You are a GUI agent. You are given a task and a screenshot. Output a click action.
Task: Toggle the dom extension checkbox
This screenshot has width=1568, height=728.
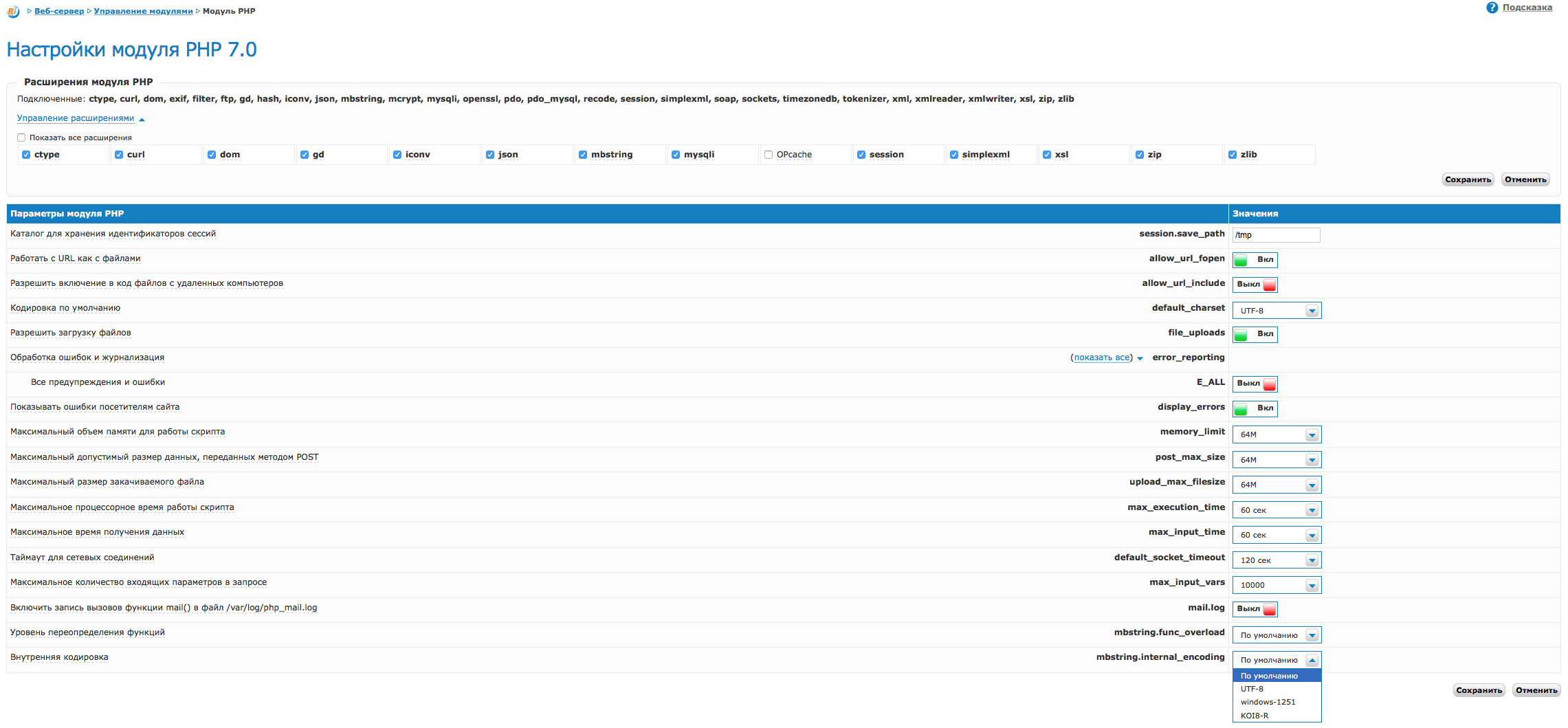point(212,155)
